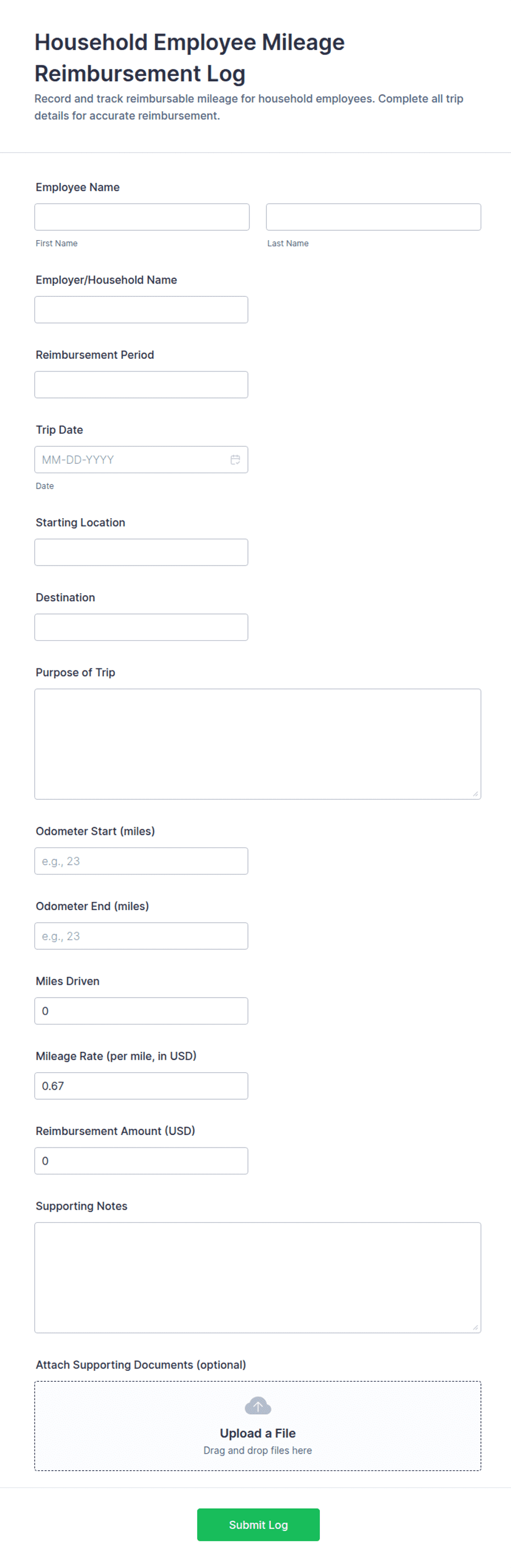
Task: Click the calendar icon in Trip Date
Action: click(235, 459)
